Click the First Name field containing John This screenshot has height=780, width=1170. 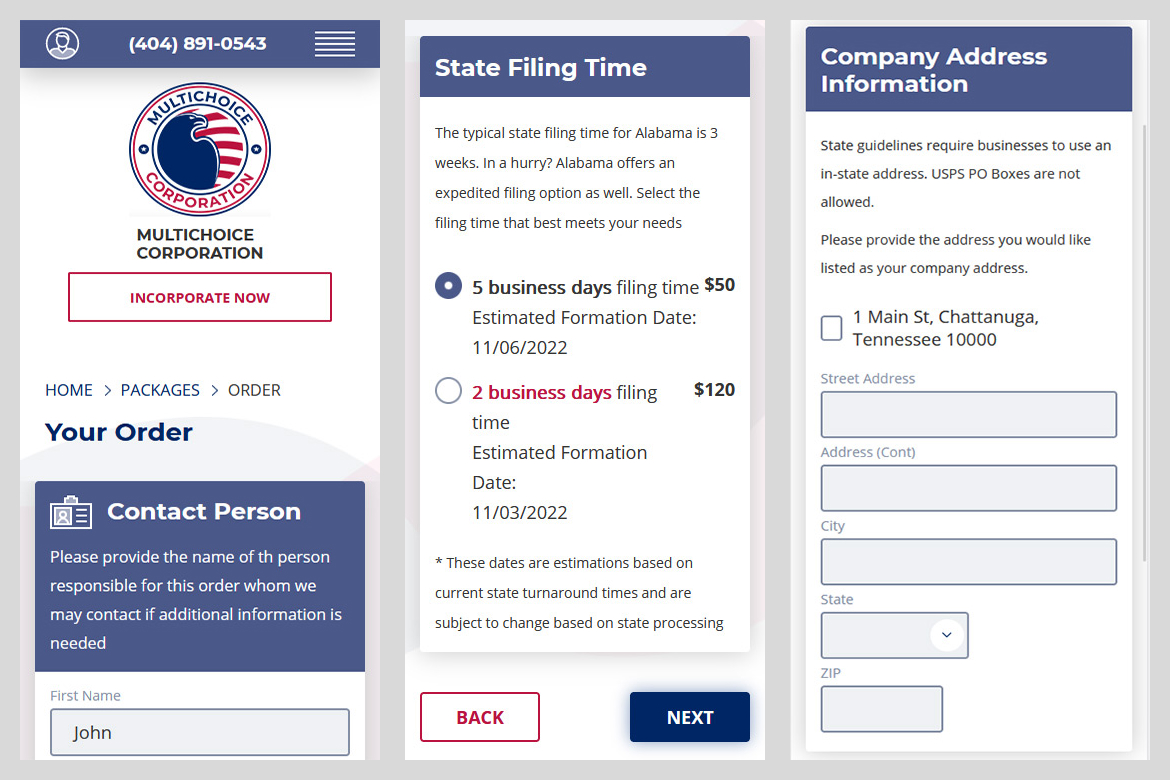pyautogui.click(x=200, y=732)
